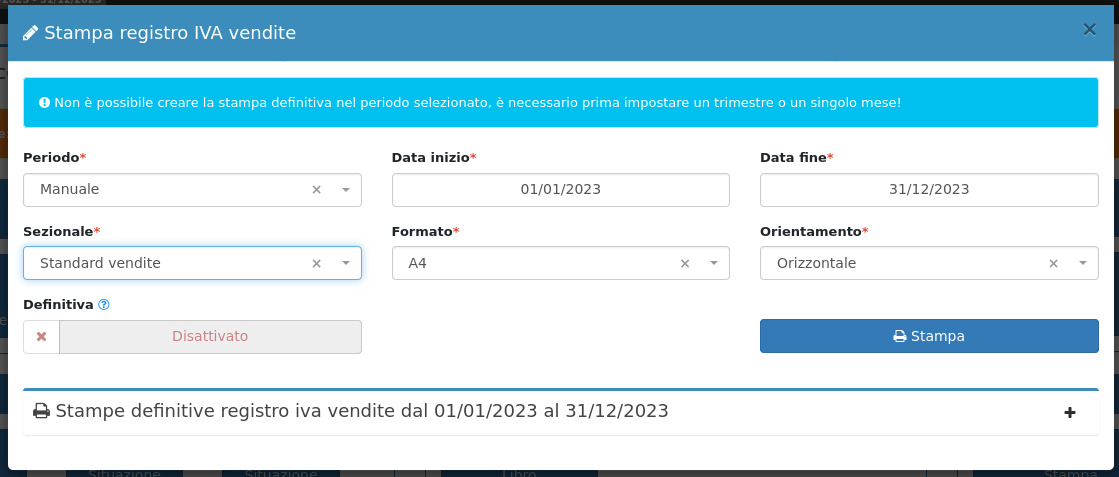Click the plus icon to expand definitive prints
This screenshot has width=1119, height=477.
1070,412
